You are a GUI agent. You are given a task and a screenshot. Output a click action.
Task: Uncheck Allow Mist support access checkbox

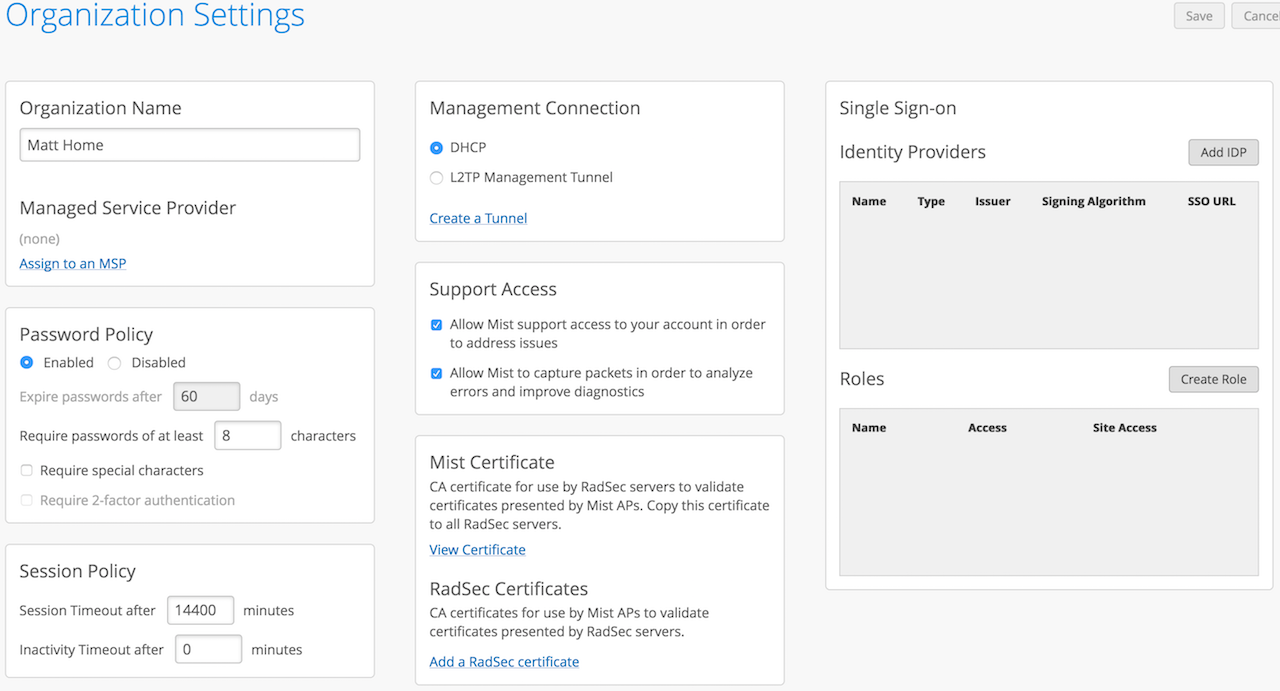click(436, 325)
